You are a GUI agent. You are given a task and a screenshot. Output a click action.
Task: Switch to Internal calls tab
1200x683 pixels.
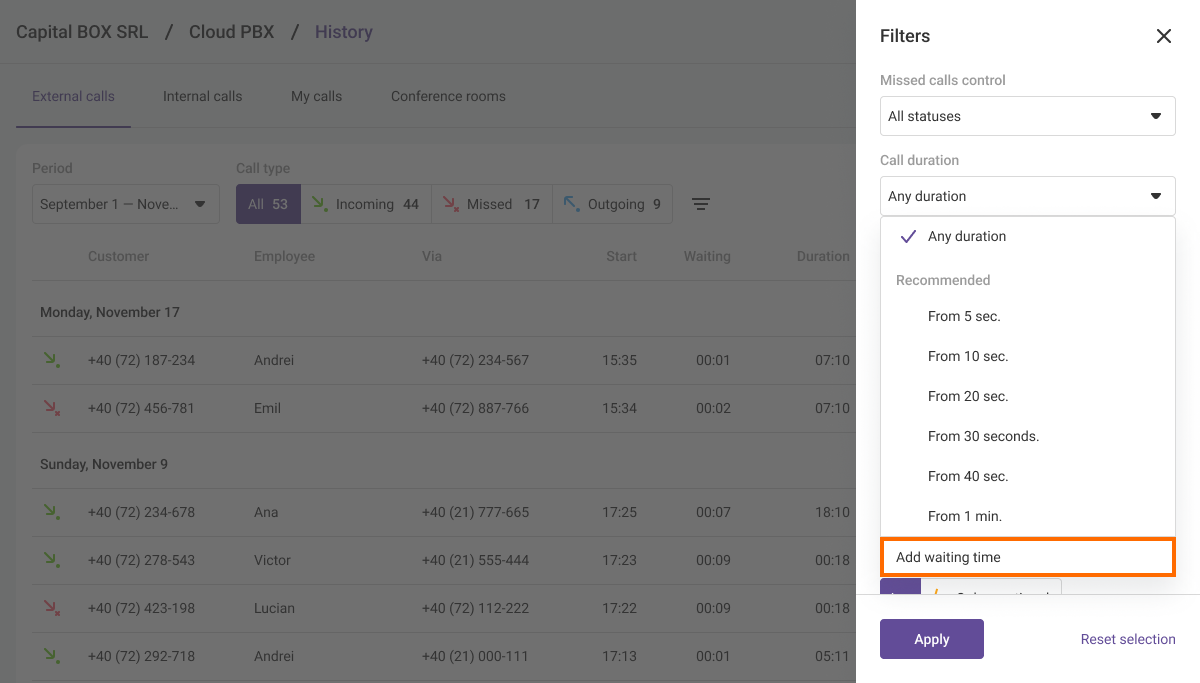click(202, 97)
